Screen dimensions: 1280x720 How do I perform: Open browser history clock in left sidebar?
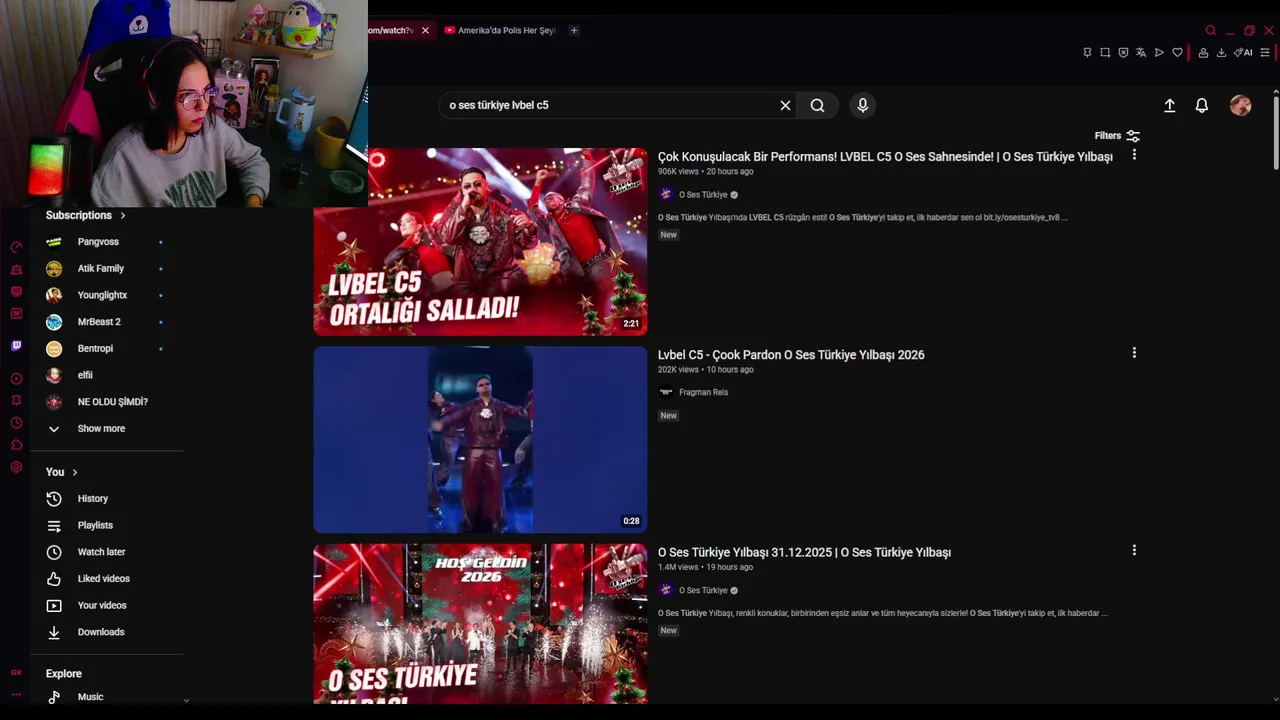16,422
